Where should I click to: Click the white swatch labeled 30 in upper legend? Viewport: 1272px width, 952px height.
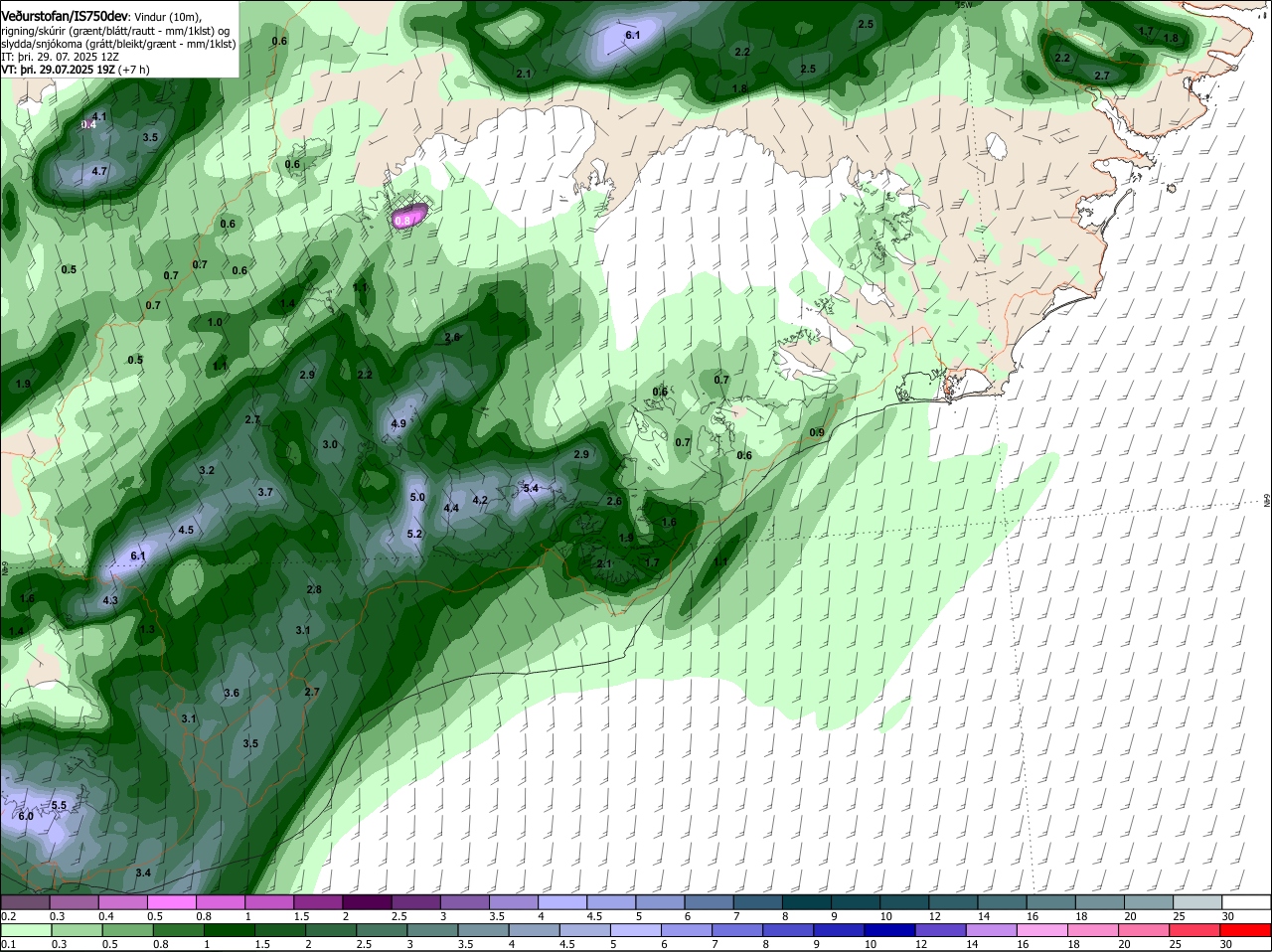point(1246,902)
